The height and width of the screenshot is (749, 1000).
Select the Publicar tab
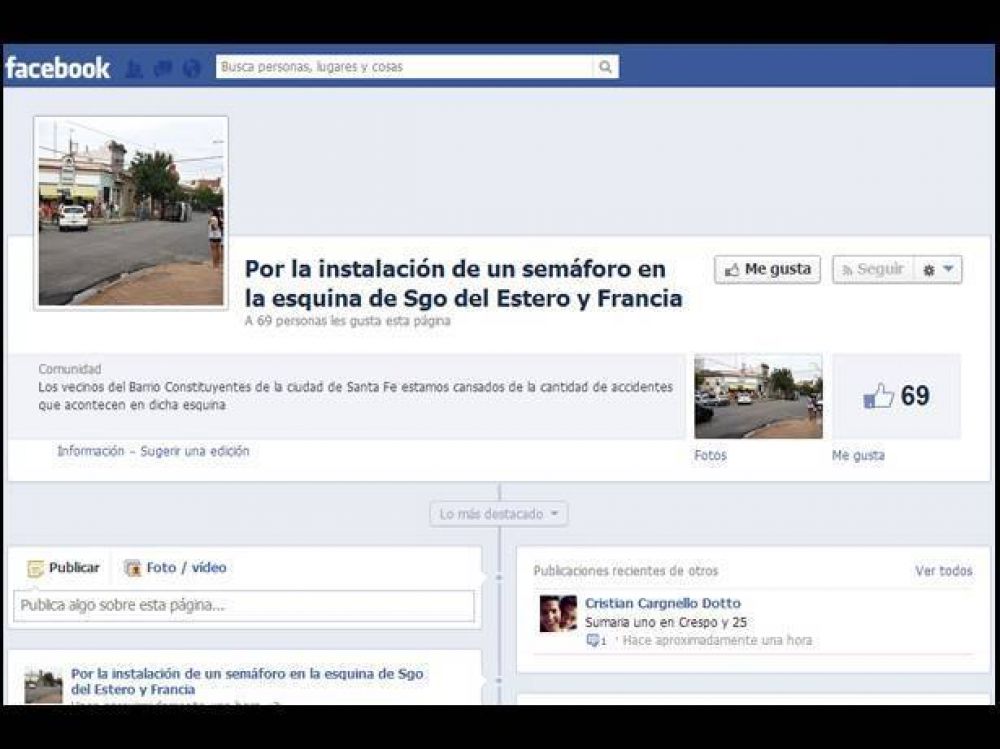(x=63, y=567)
